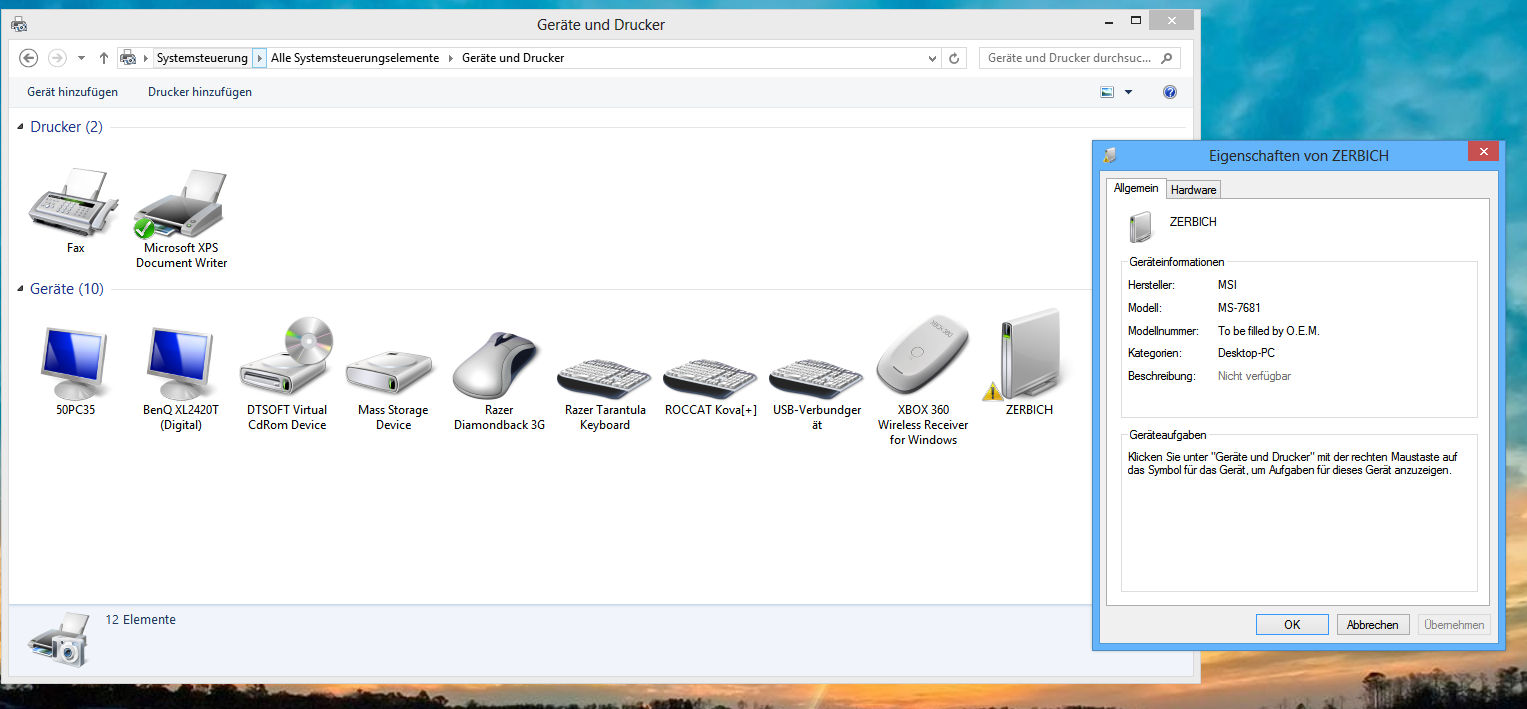Collapse the Drucker (2) group
This screenshot has width=1527, height=709.
coord(21,128)
